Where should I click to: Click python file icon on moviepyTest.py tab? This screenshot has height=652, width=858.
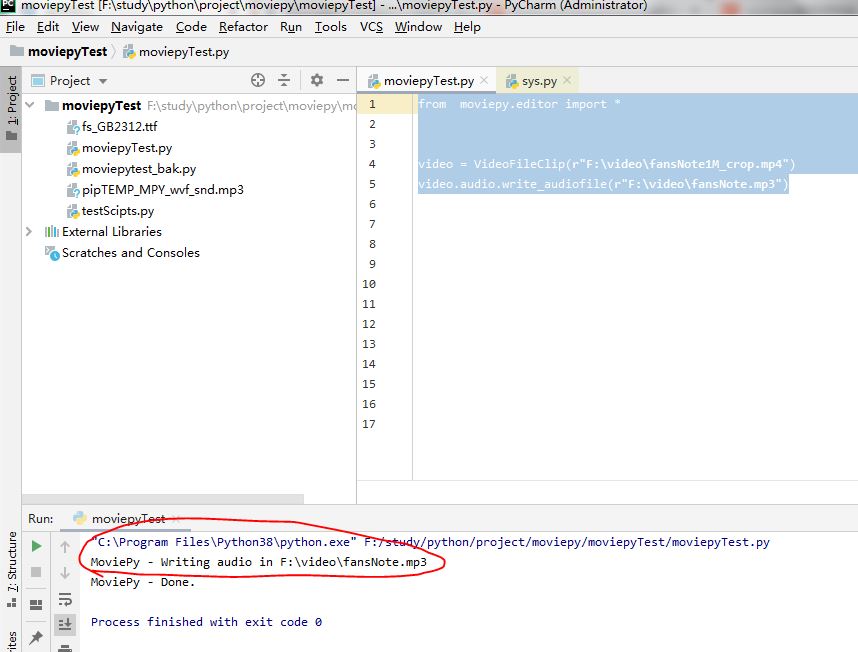(374, 82)
